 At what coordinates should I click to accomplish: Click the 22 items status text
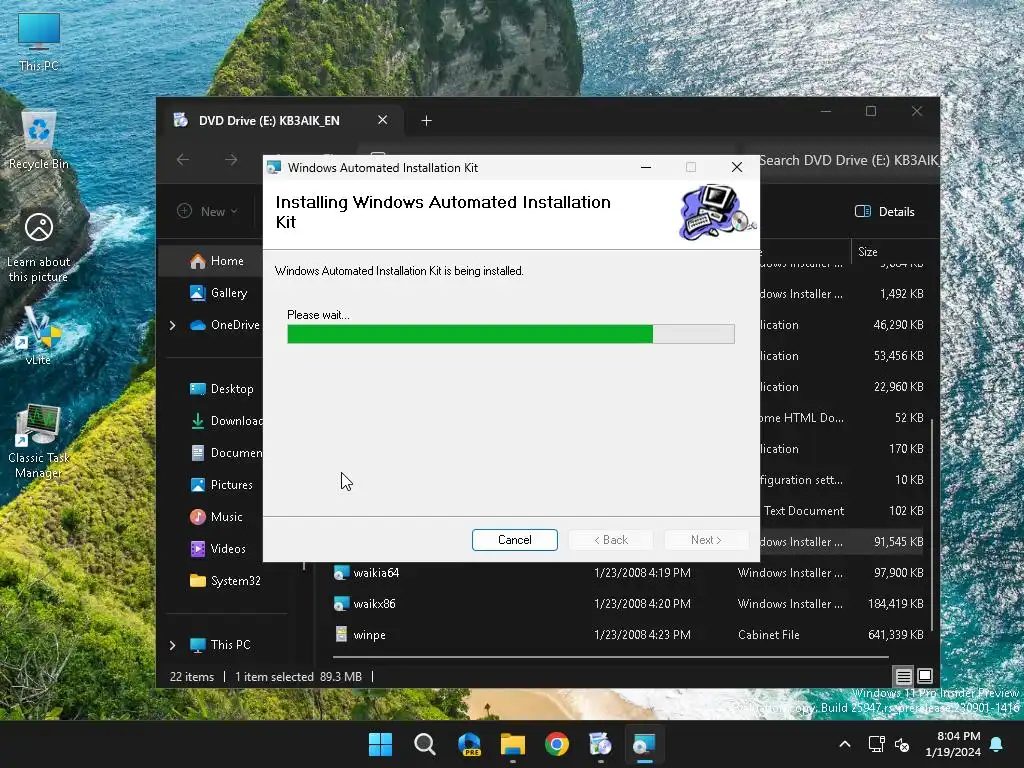(192, 677)
